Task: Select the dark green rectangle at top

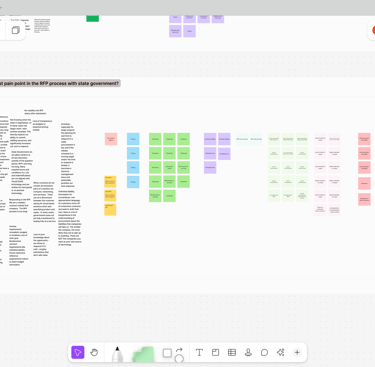Action: pyautogui.click(x=93, y=18)
